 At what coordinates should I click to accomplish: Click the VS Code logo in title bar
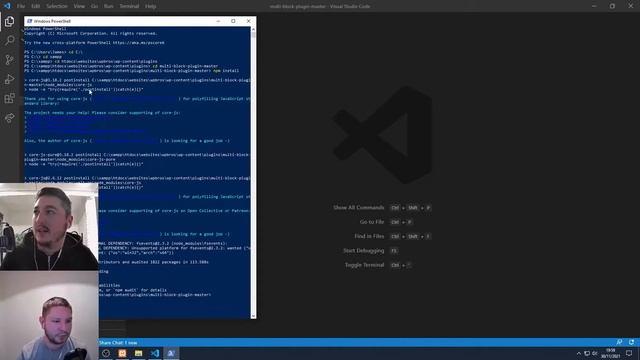point(7,6)
